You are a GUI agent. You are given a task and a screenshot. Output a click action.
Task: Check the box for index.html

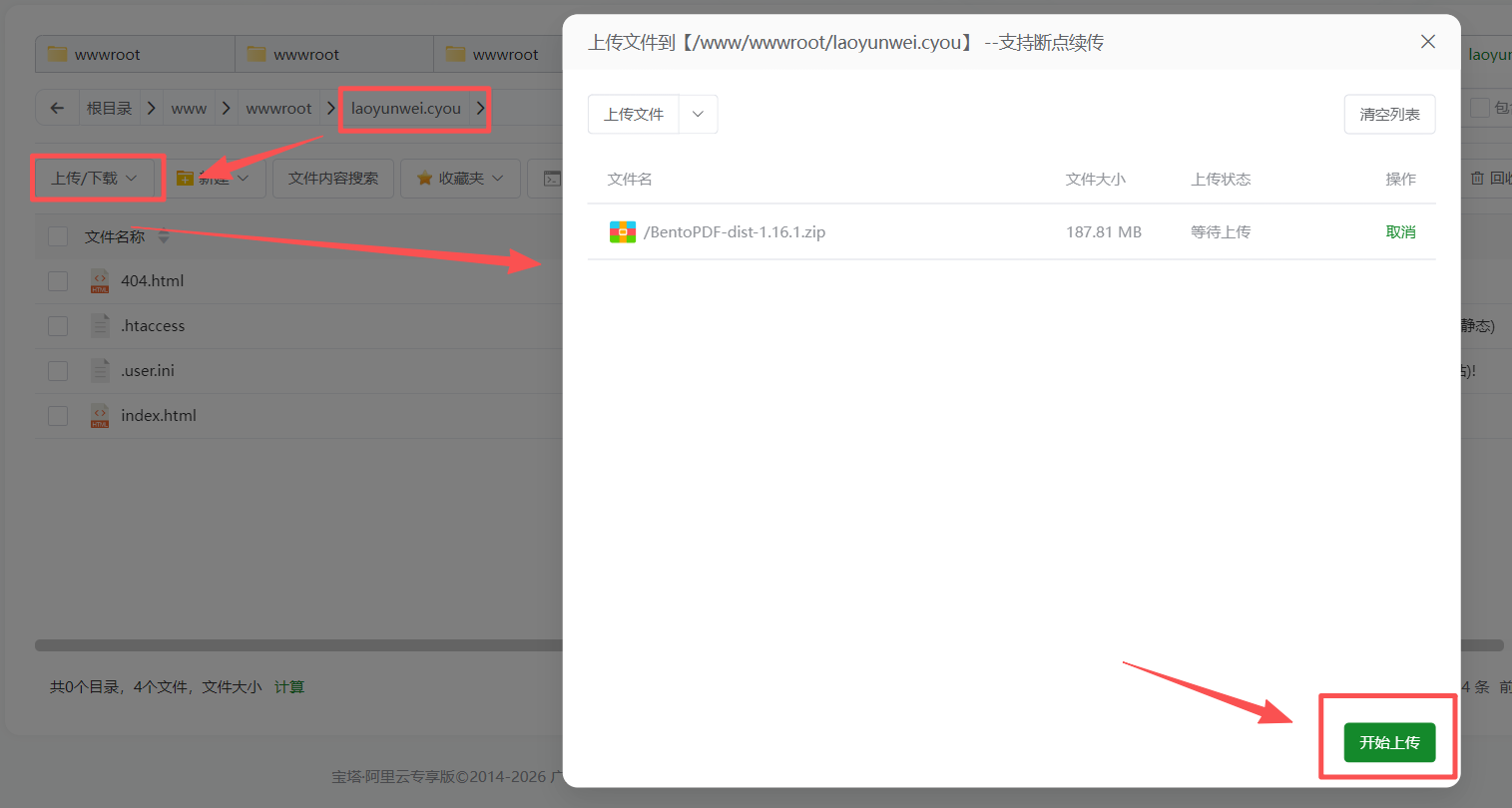point(58,416)
